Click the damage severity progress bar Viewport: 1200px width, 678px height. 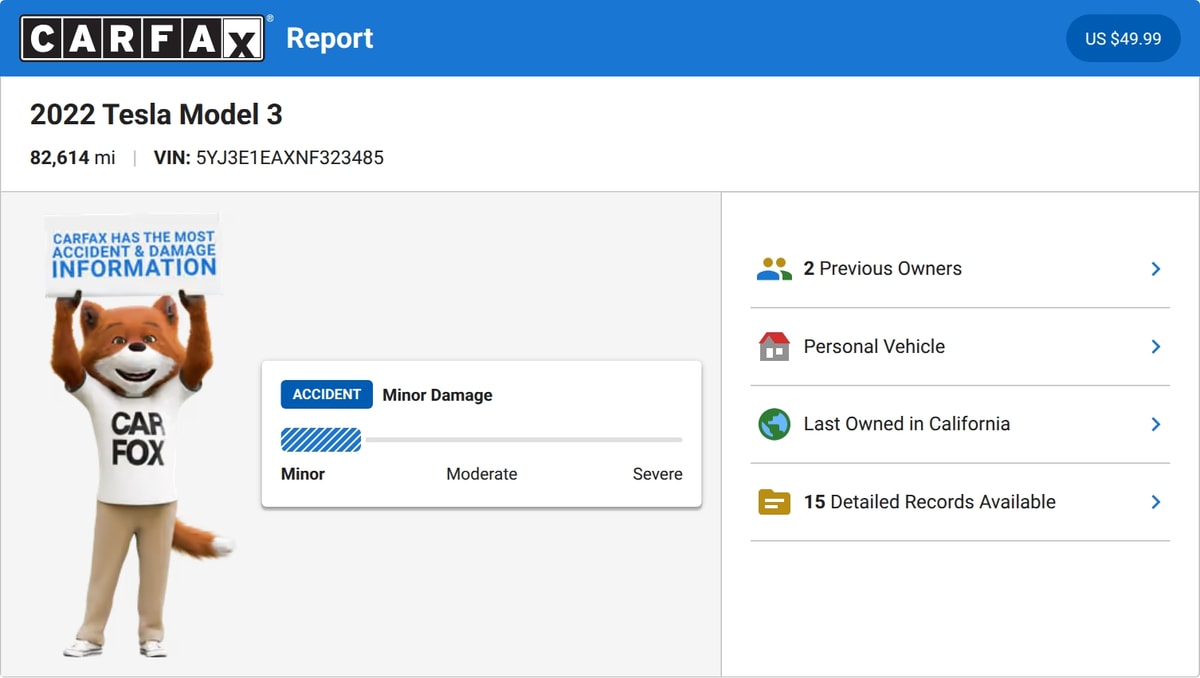(481, 440)
